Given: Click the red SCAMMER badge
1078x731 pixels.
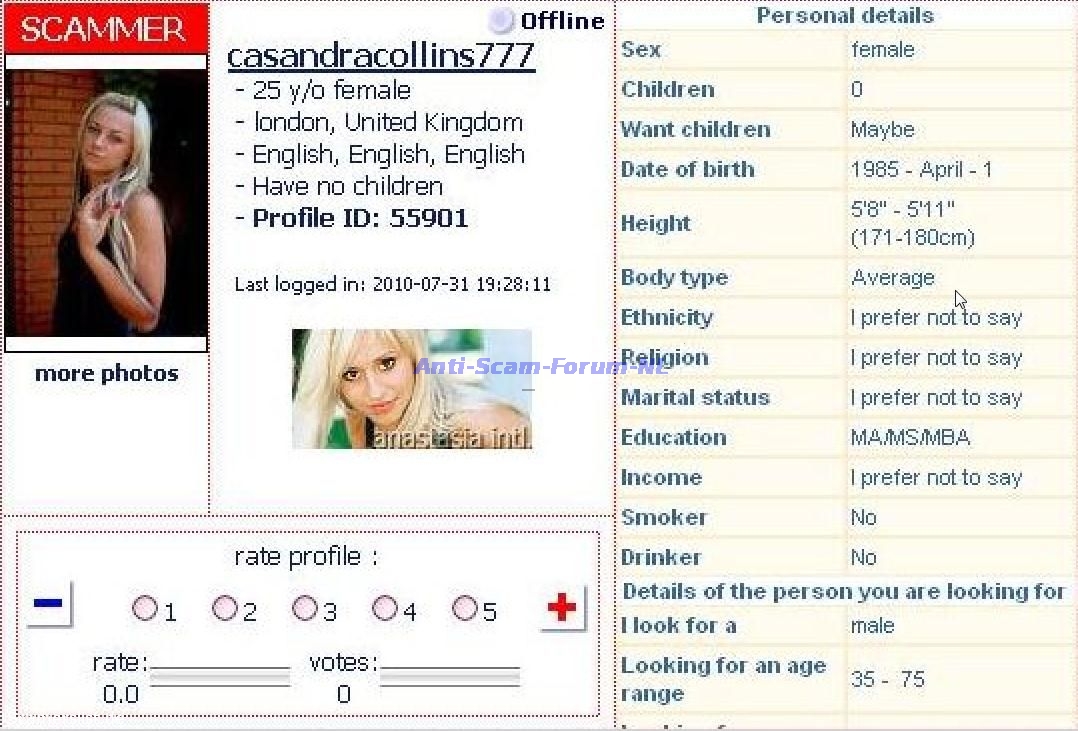Looking at the screenshot, I should [105, 29].
